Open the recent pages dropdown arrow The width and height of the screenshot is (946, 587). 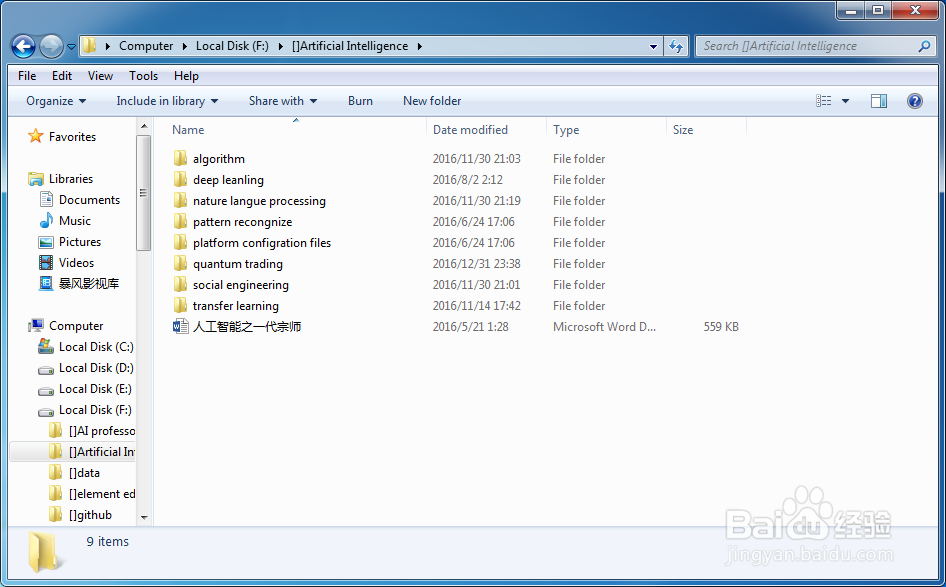point(71,46)
